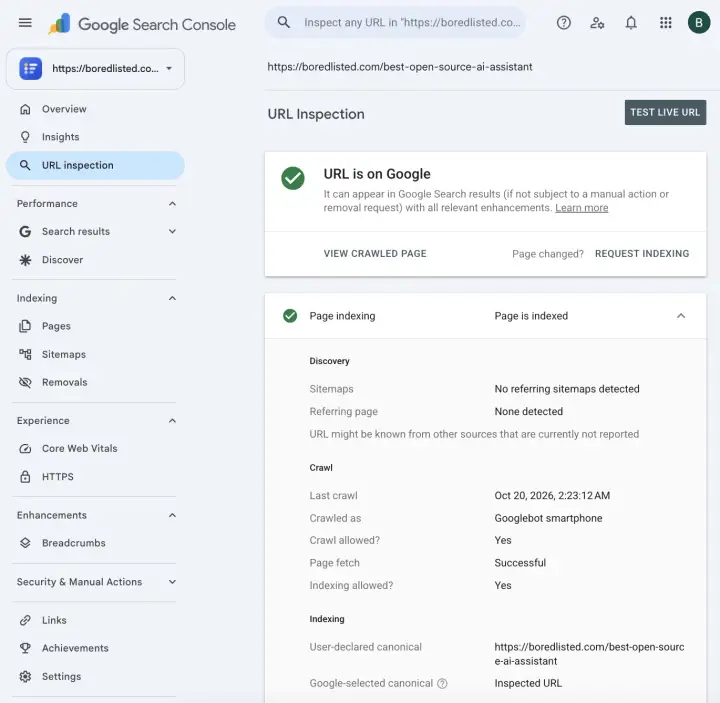Click 'None detected' referring page value
Image resolution: width=720 pixels, height=703 pixels.
pyautogui.click(x=528, y=411)
